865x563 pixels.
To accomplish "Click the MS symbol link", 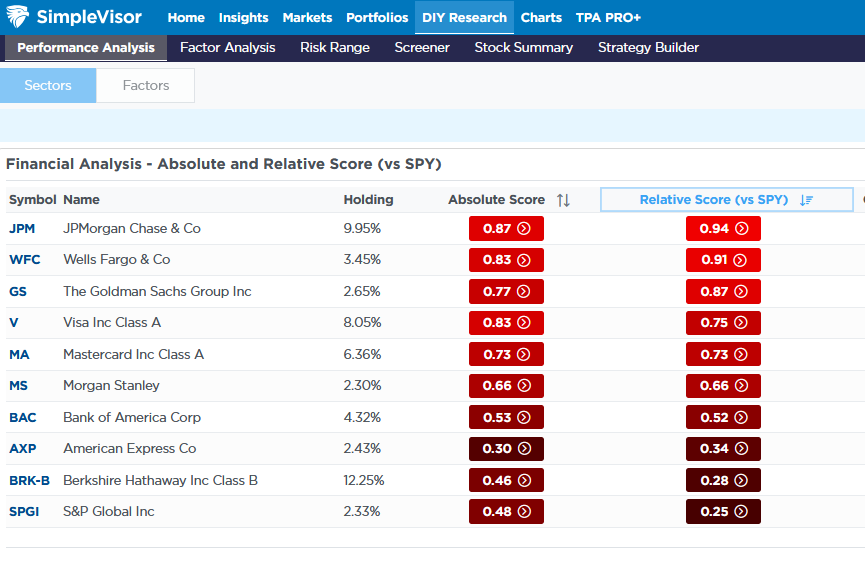I will click(18, 385).
